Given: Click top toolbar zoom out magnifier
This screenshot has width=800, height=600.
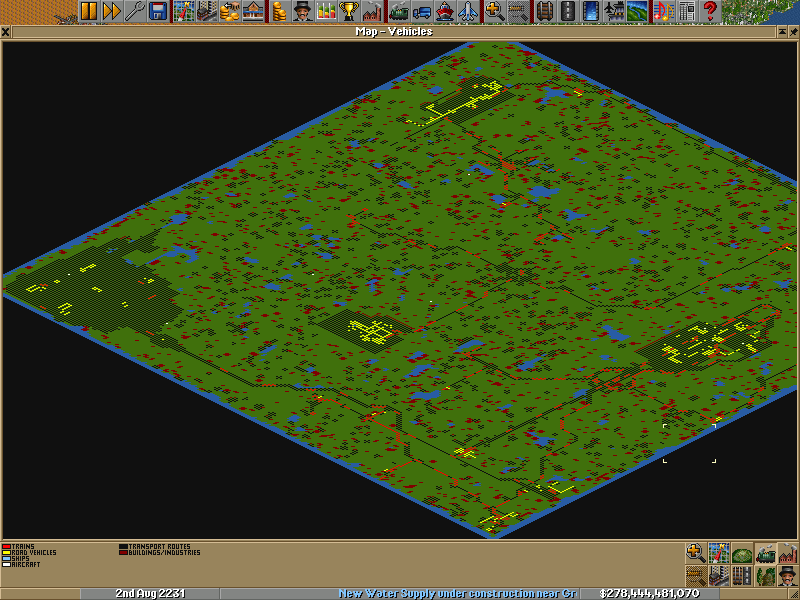Looking at the screenshot, I should pos(517,11).
